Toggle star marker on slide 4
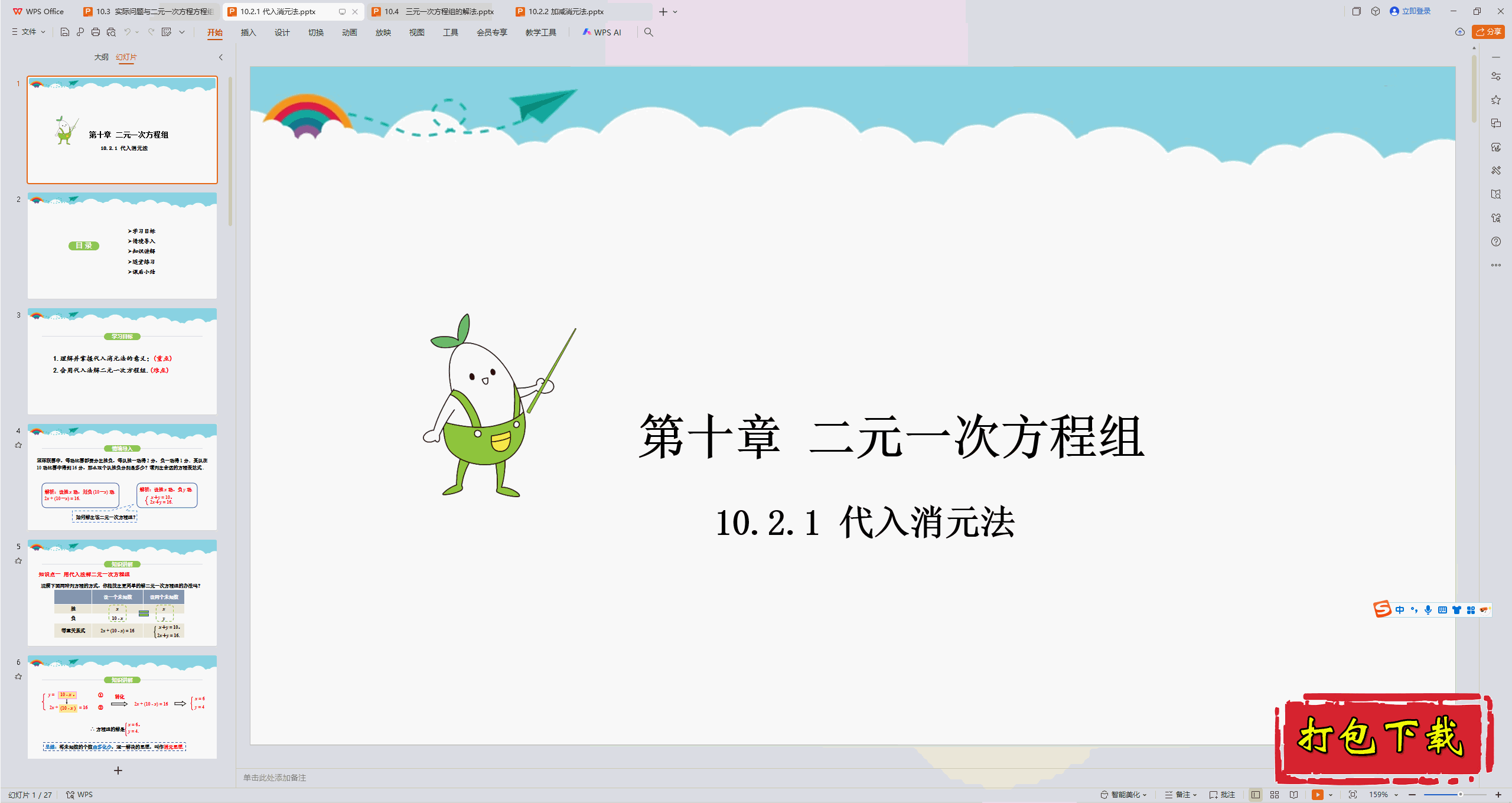 tap(18, 445)
